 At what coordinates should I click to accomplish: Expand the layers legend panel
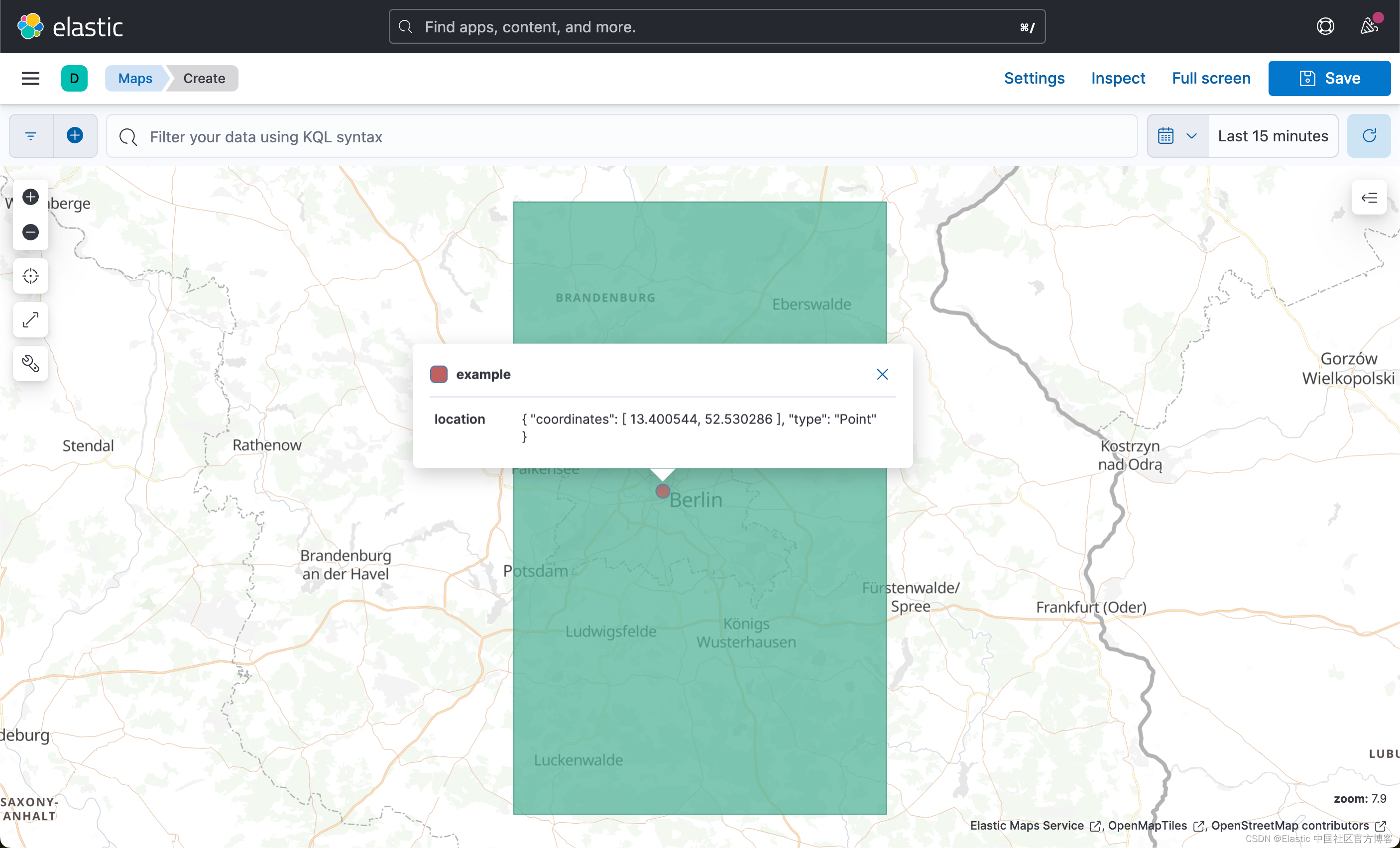point(1369,197)
